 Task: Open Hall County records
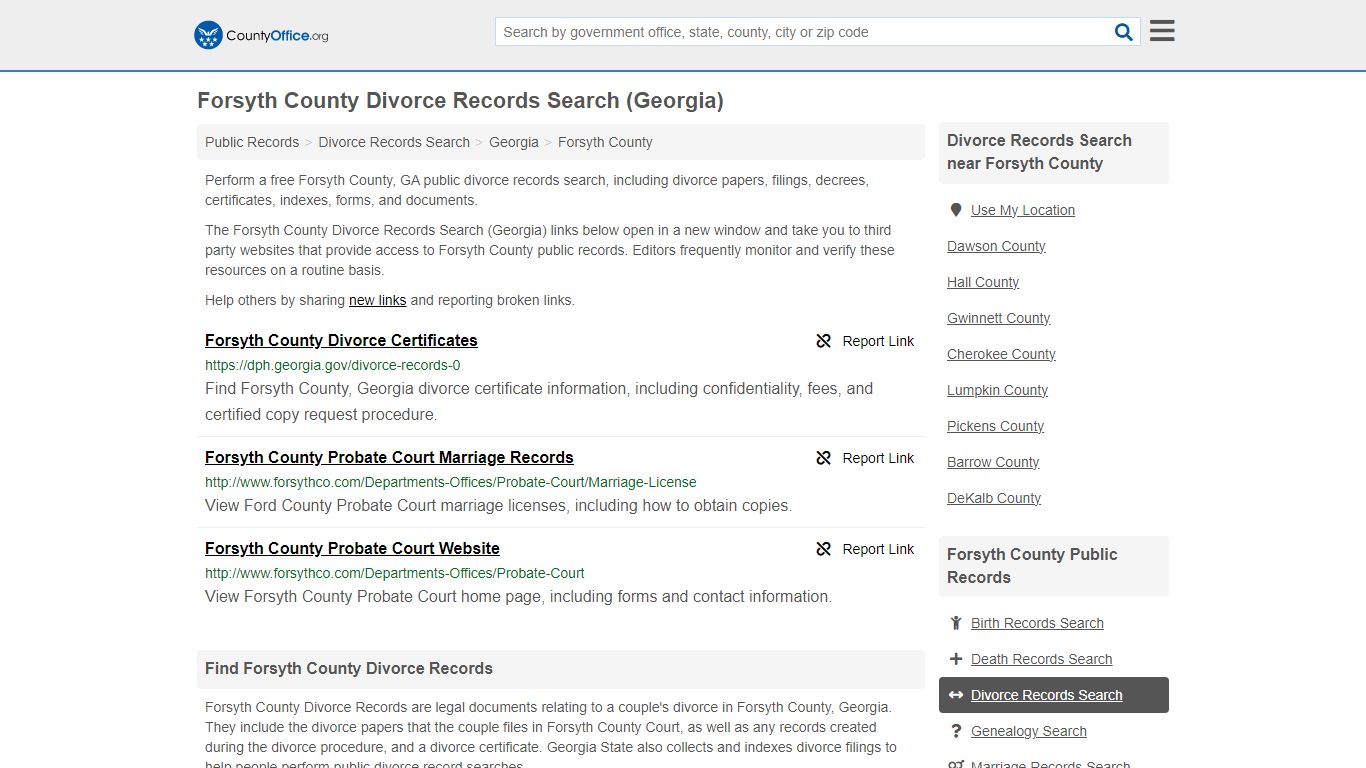[983, 282]
